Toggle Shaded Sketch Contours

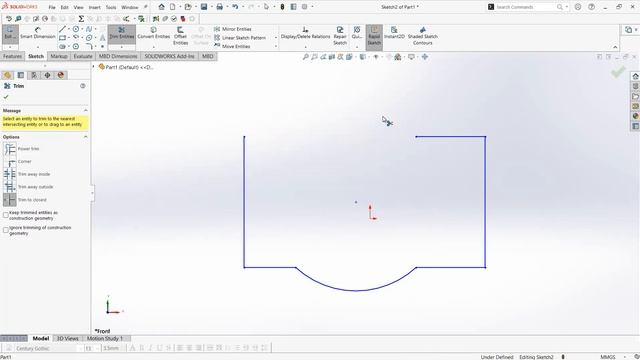(x=422, y=36)
